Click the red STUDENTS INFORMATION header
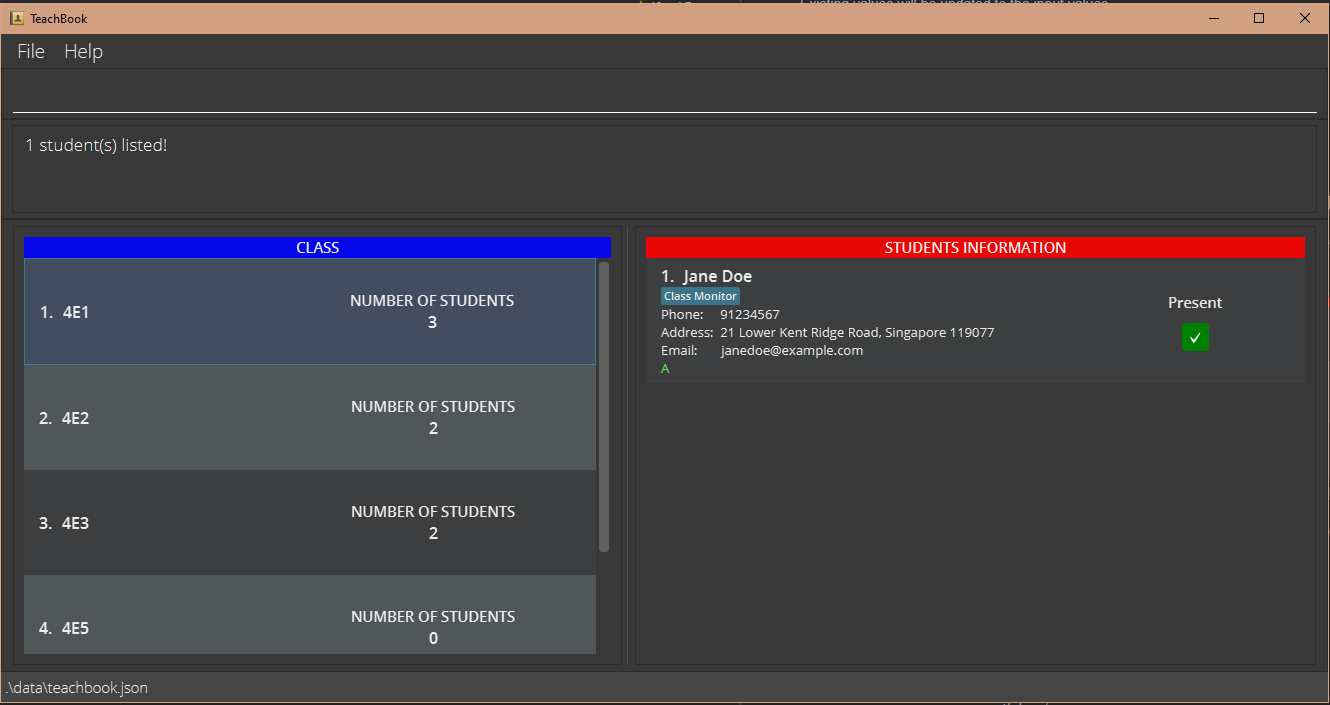Image resolution: width=1330 pixels, height=705 pixels. (x=975, y=248)
